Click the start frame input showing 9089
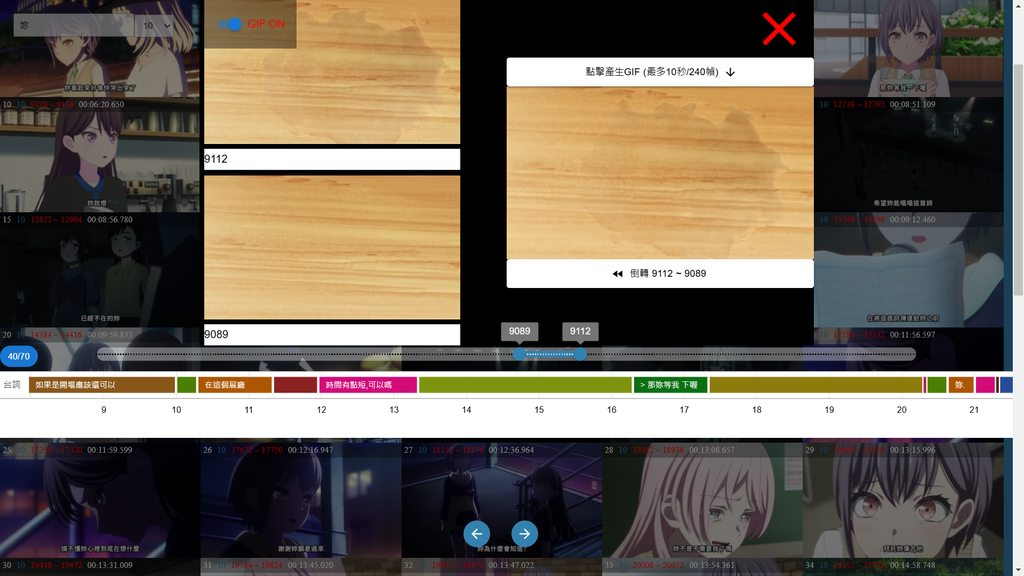Image resolution: width=1024 pixels, height=576 pixels. [331, 334]
